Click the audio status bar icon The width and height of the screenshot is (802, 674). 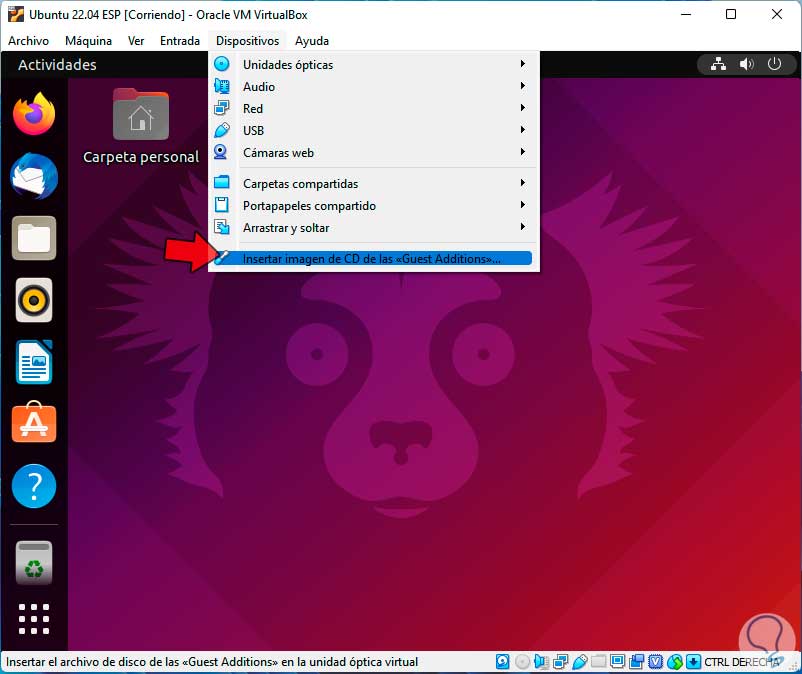[541, 662]
